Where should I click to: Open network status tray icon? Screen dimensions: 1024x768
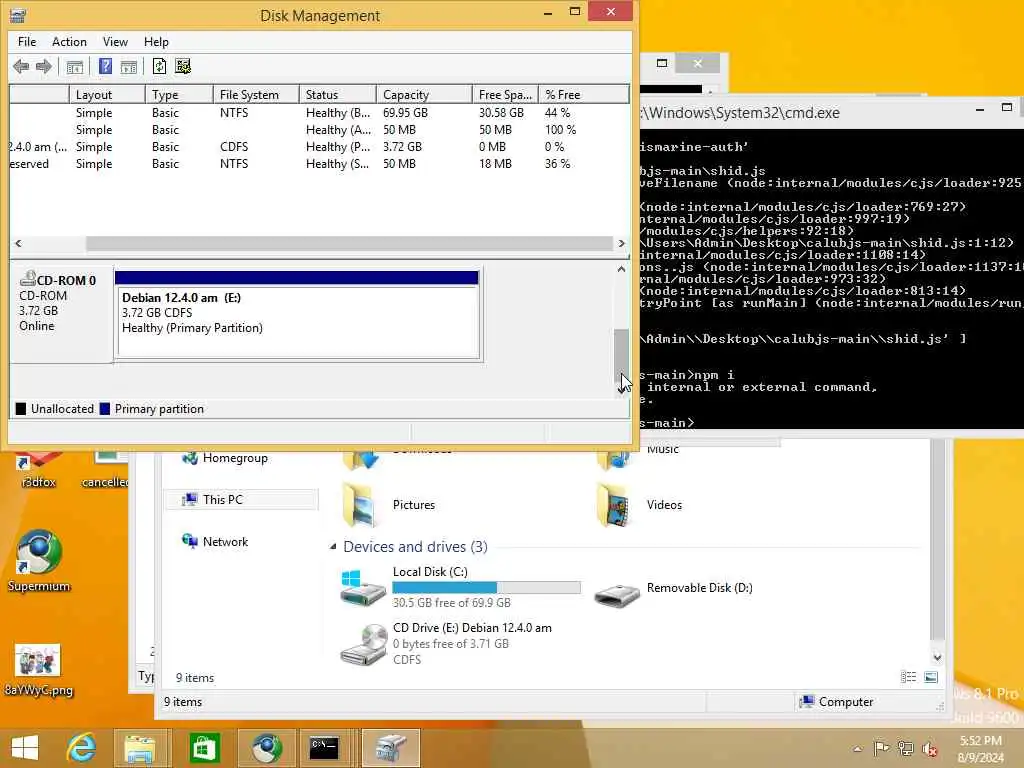click(906, 748)
